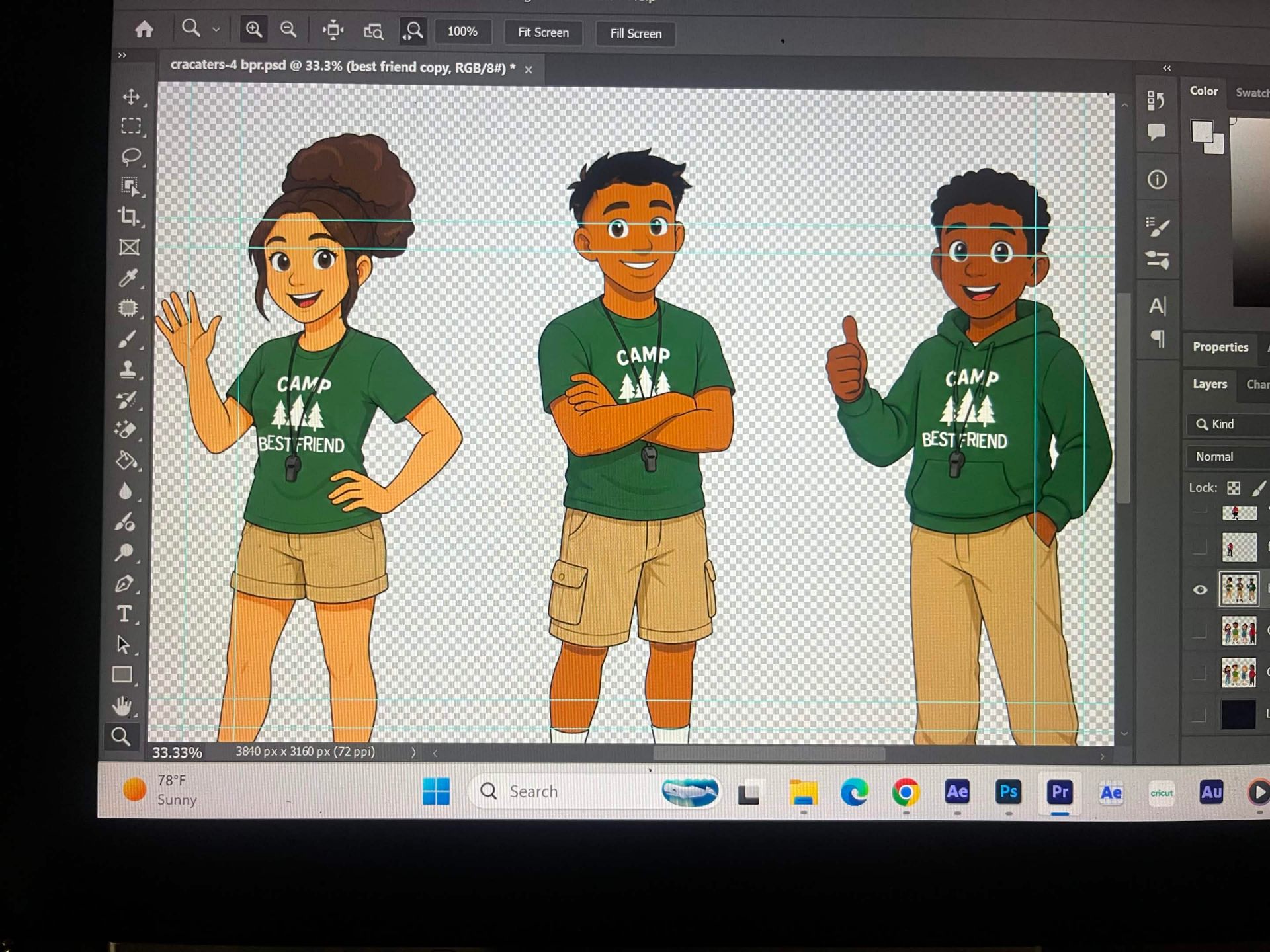1270x952 pixels.
Task: Select the History Brush tool
Action: point(127,399)
